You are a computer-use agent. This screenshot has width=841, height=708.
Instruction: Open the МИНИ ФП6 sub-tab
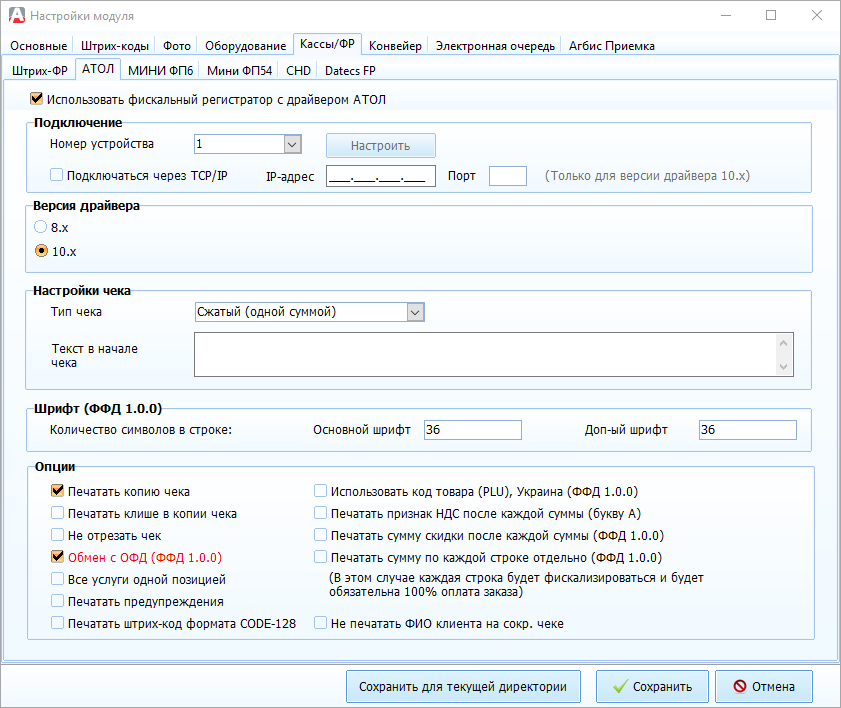(161, 71)
